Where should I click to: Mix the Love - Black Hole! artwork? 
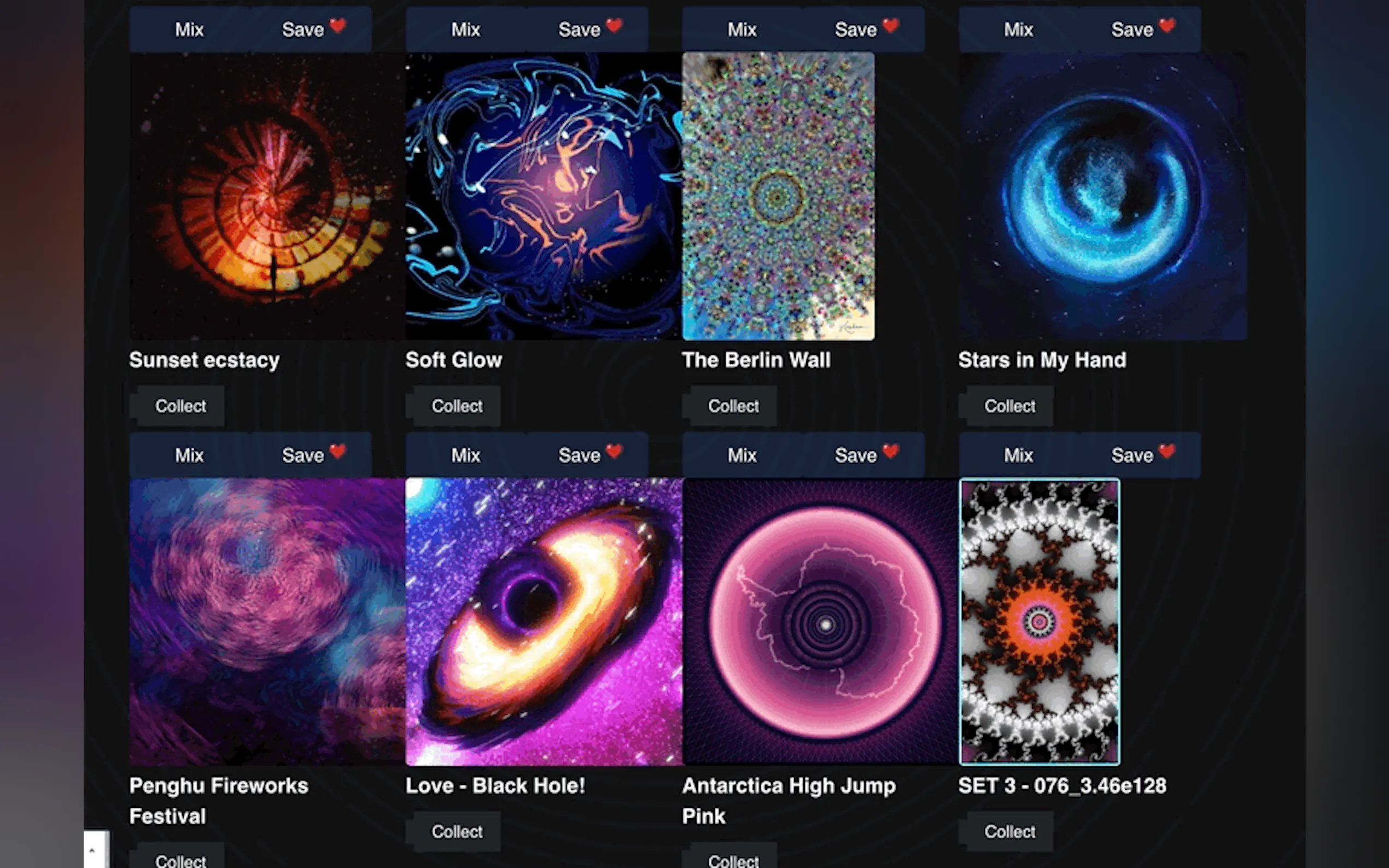466,455
